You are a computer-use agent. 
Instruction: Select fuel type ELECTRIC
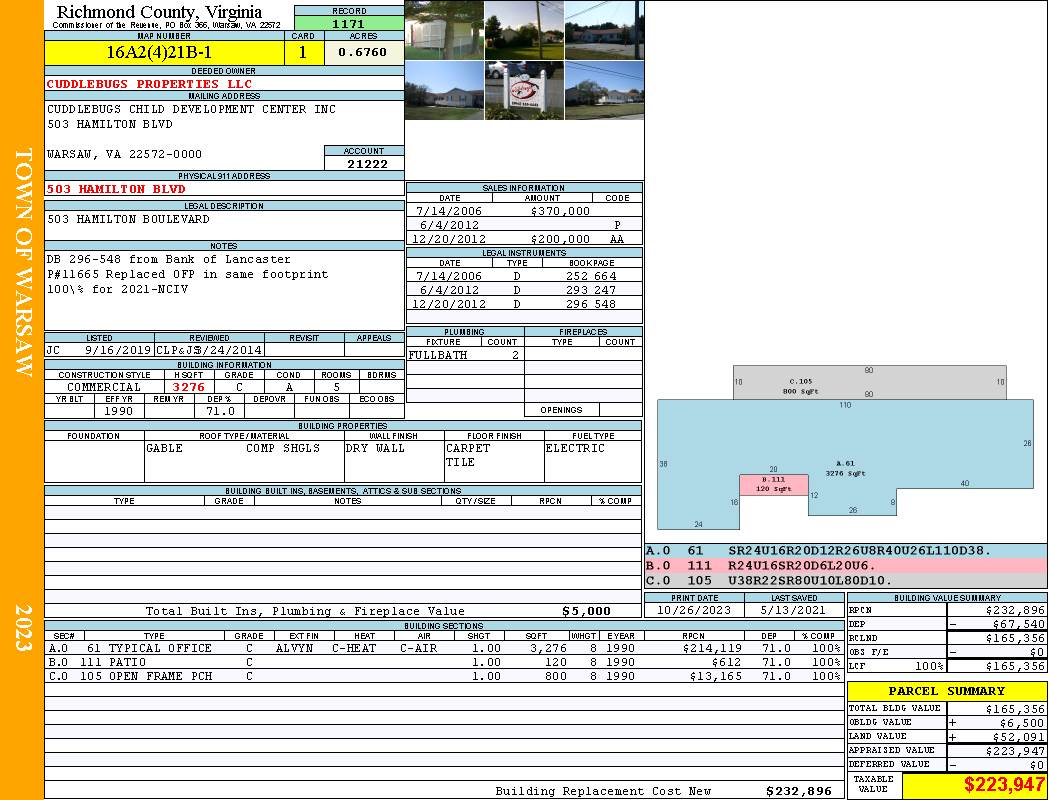click(x=575, y=448)
